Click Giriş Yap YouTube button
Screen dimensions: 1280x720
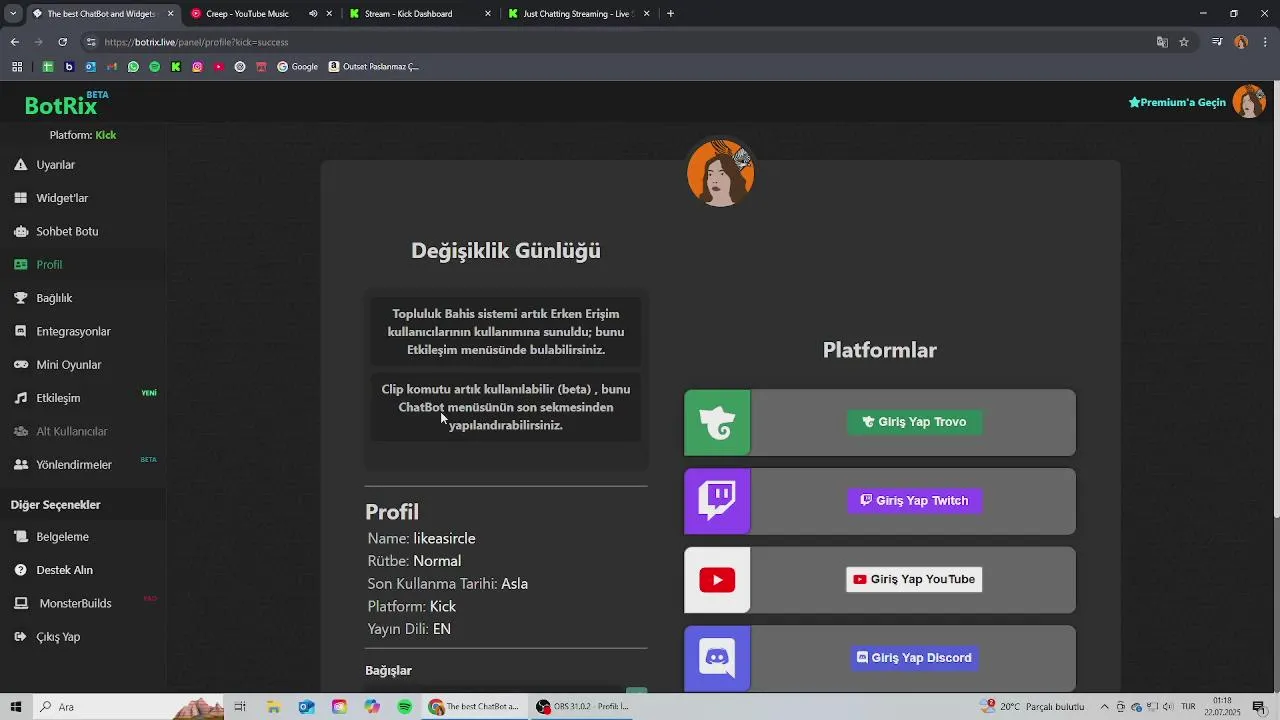pyautogui.click(x=914, y=580)
